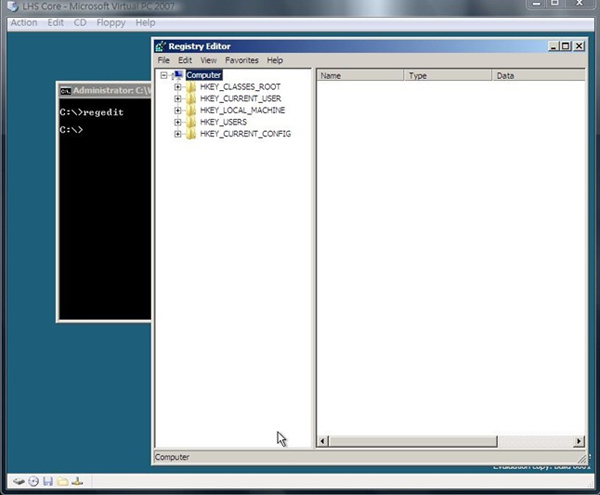
Task: Click the HKEY_USERS folder icon
Action: (190, 122)
